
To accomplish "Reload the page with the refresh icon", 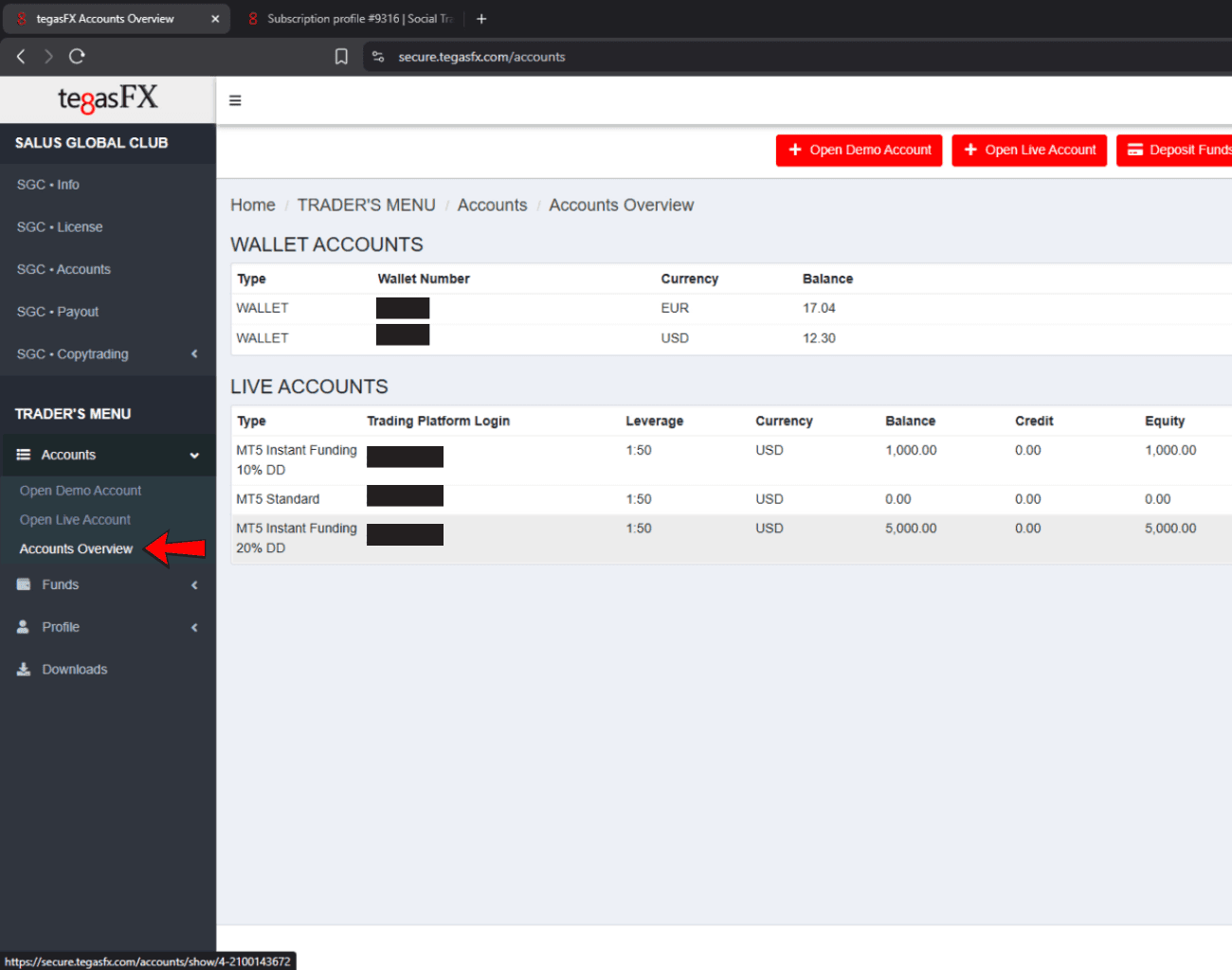I will click(x=77, y=57).
